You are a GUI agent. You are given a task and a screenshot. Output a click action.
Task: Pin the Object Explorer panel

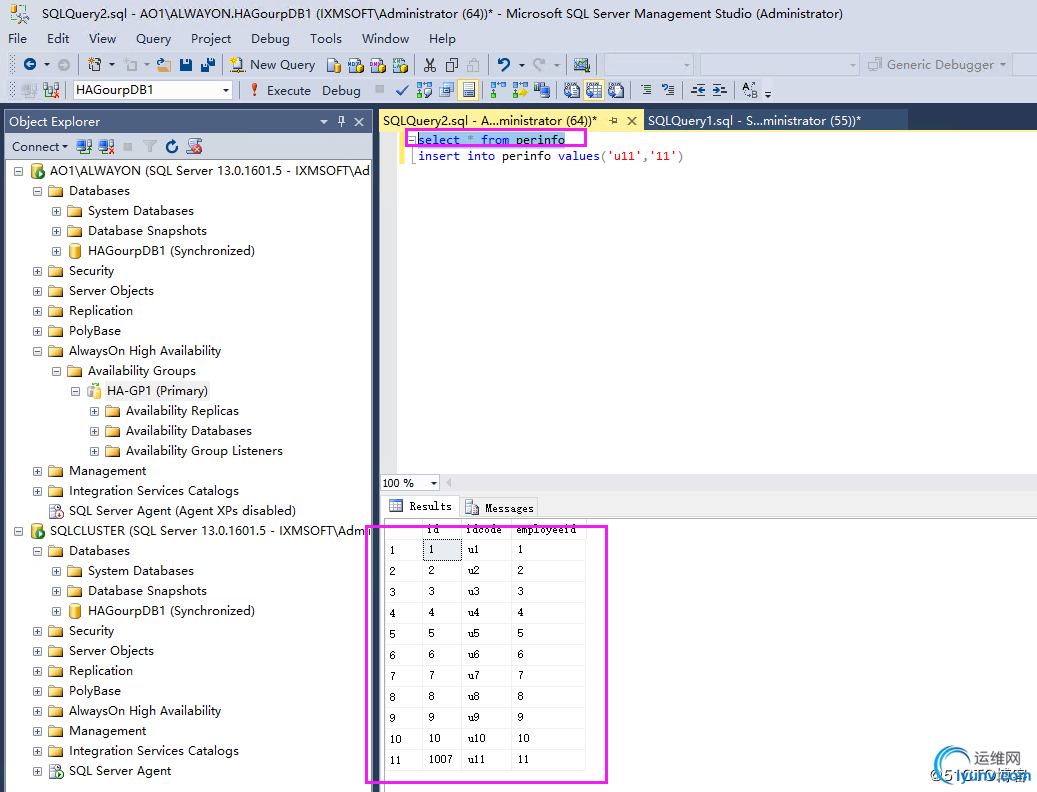[341, 121]
